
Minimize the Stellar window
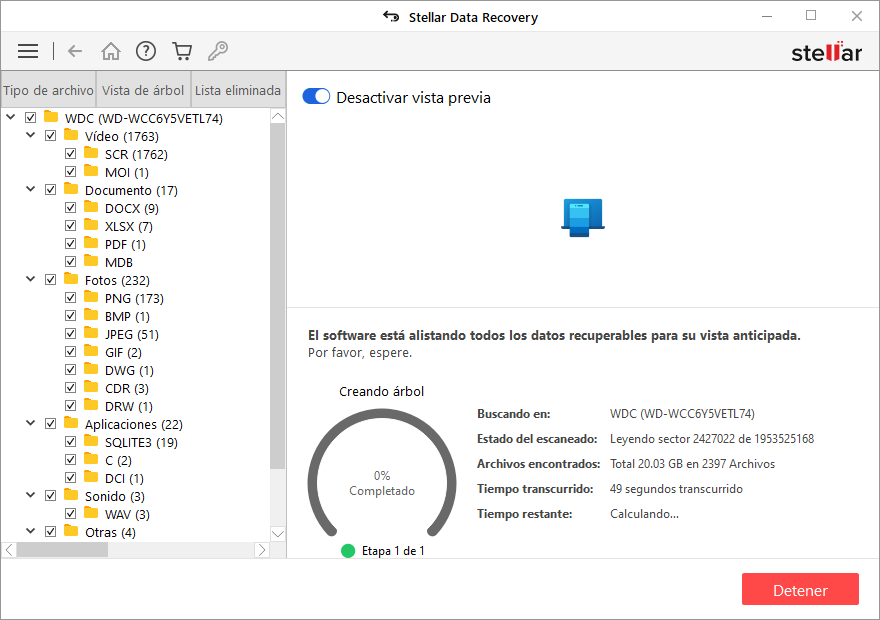[x=767, y=16]
